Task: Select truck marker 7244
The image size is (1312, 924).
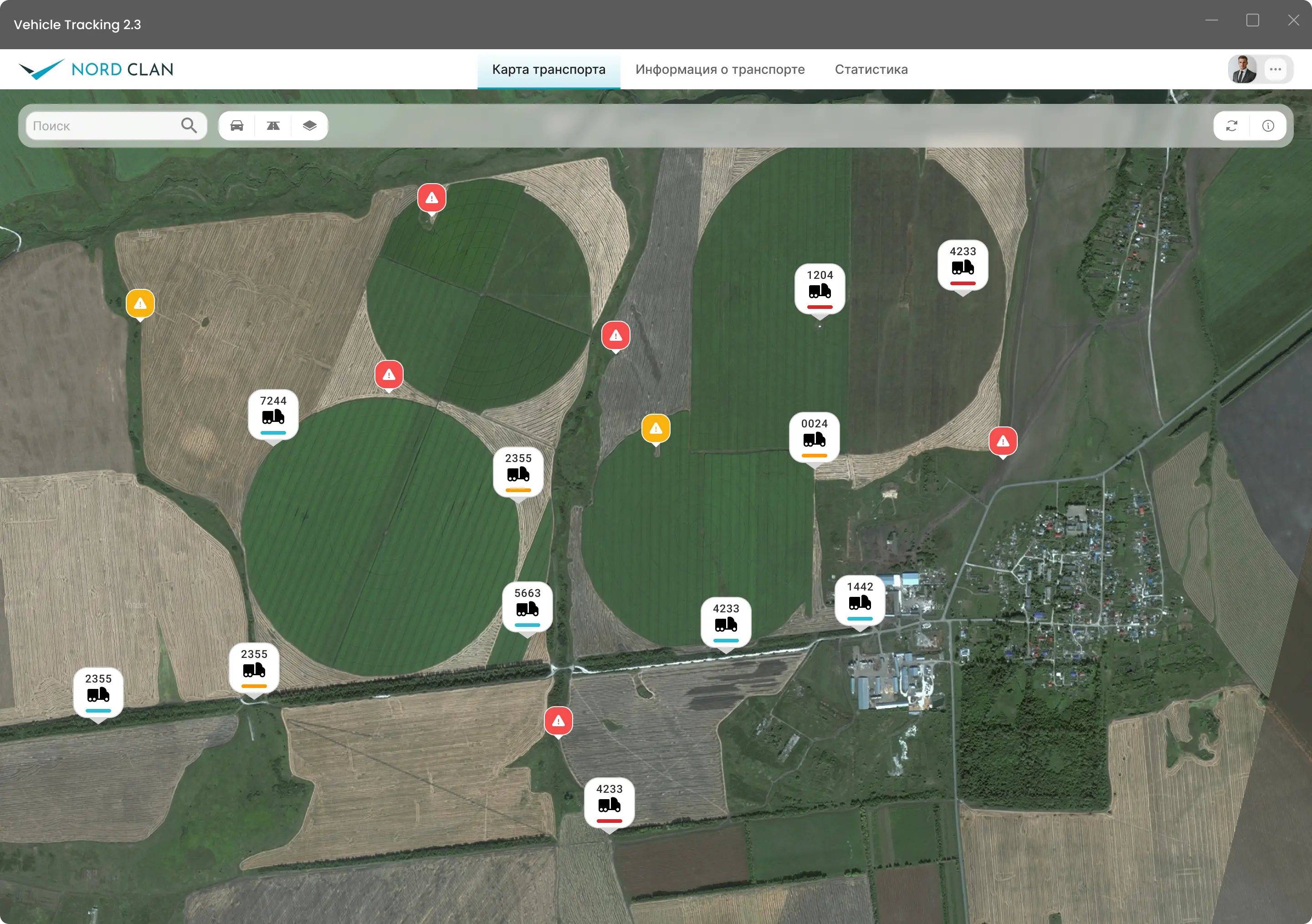Action: coord(273,416)
